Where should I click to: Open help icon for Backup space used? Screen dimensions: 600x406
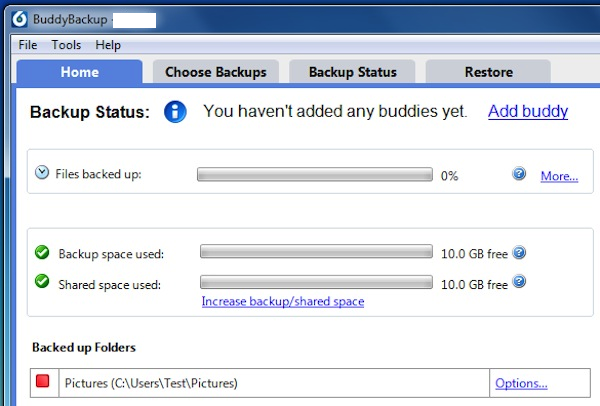tap(519, 253)
